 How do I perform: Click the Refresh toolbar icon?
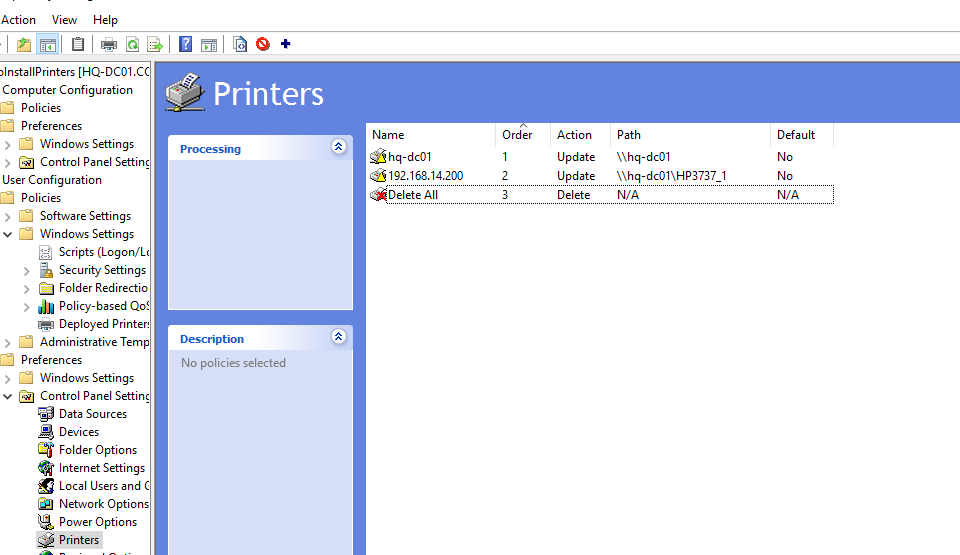point(132,44)
